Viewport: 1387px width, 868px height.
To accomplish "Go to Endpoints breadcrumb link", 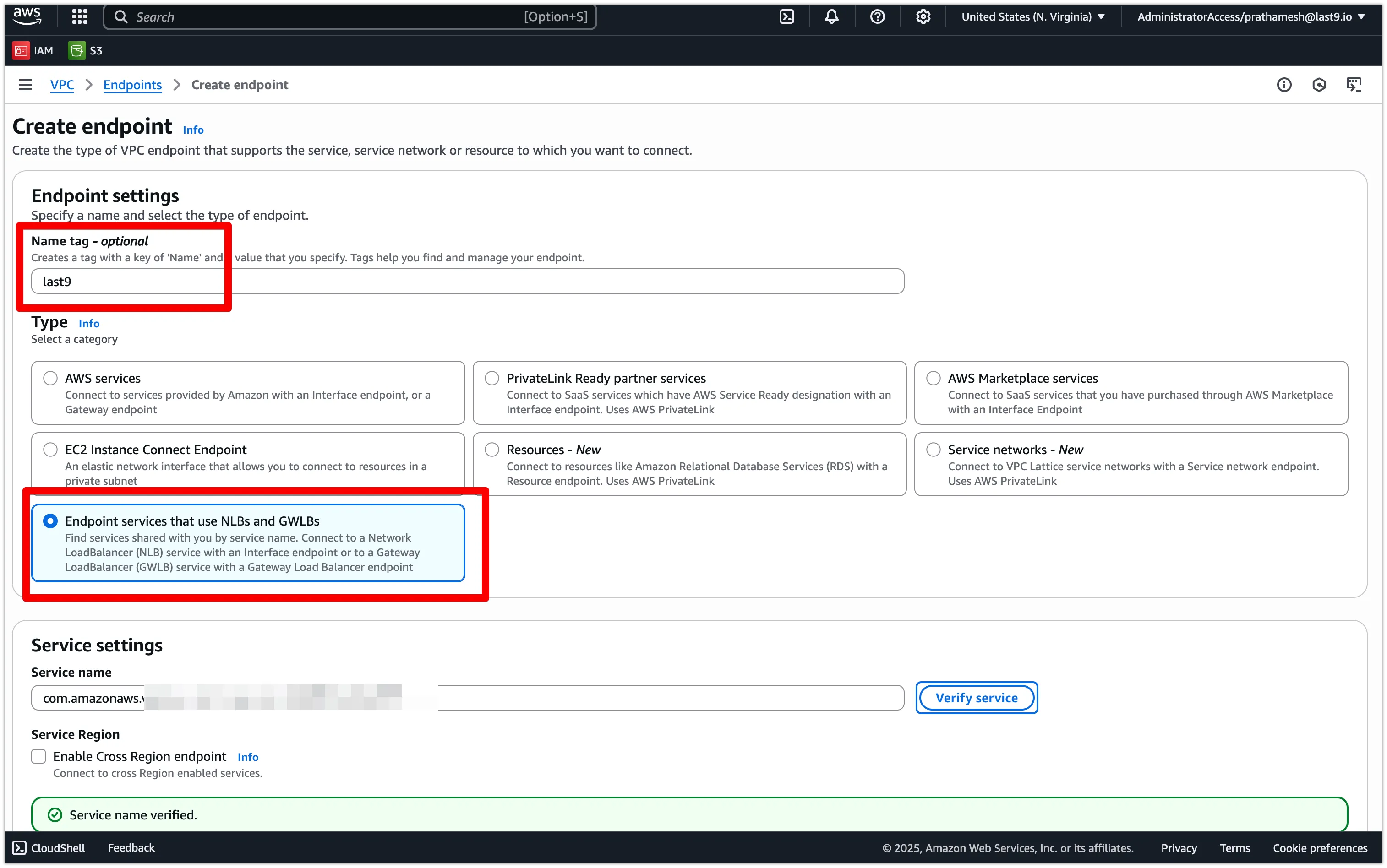I will (x=133, y=85).
